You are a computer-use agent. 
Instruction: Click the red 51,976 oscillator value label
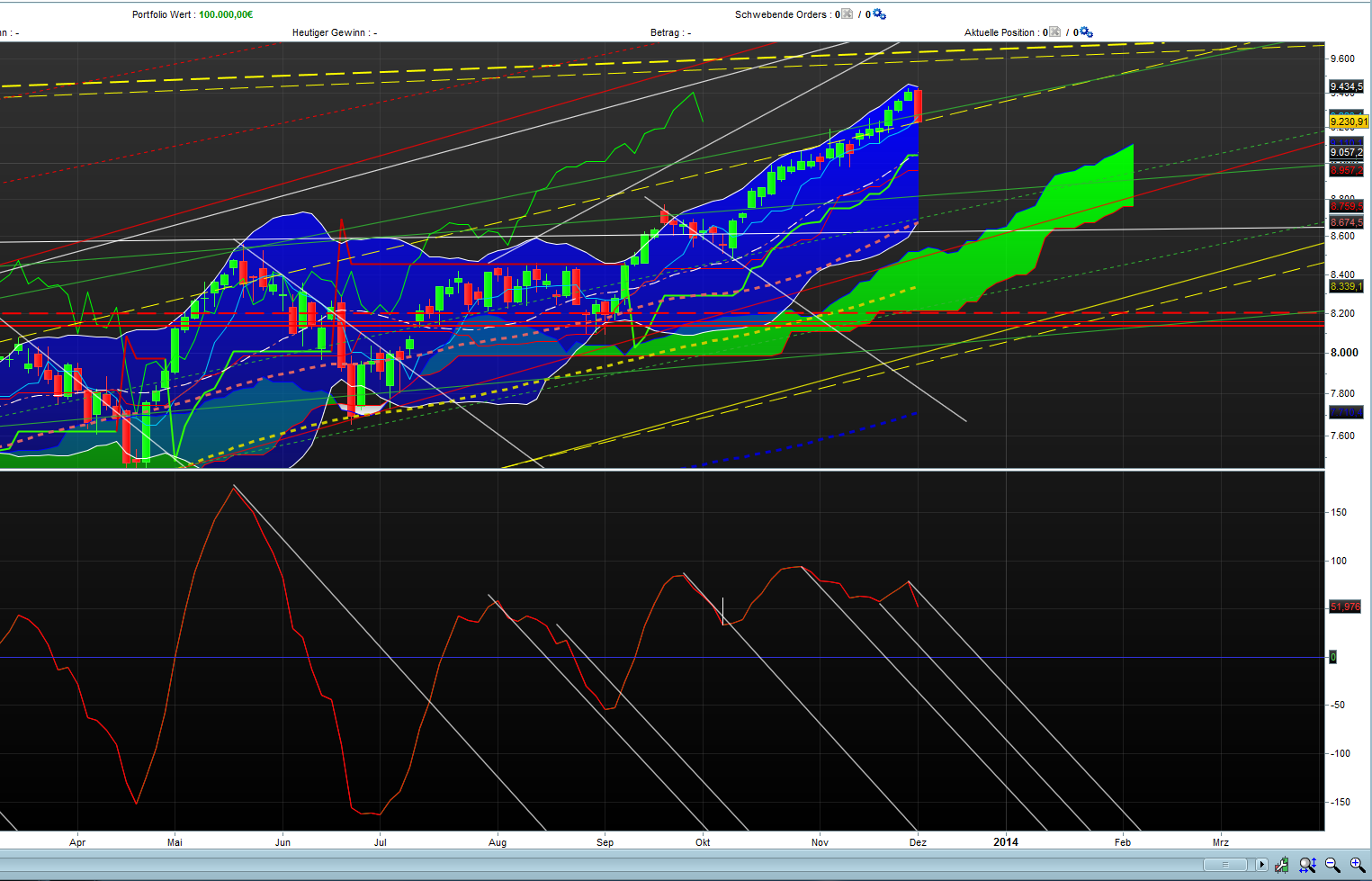click(1345, 607)
